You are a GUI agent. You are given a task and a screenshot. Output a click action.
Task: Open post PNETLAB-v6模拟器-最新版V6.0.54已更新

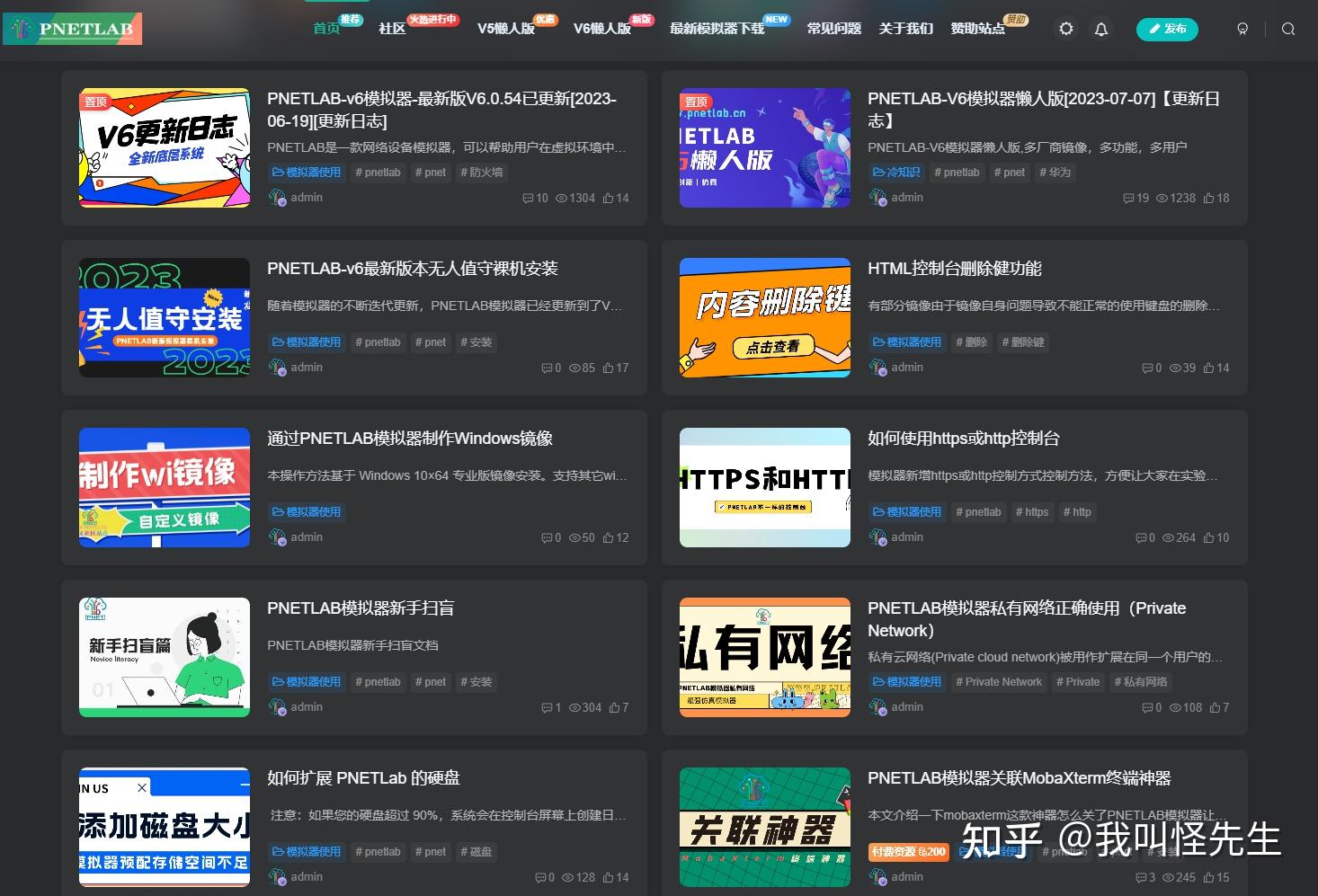442,110
